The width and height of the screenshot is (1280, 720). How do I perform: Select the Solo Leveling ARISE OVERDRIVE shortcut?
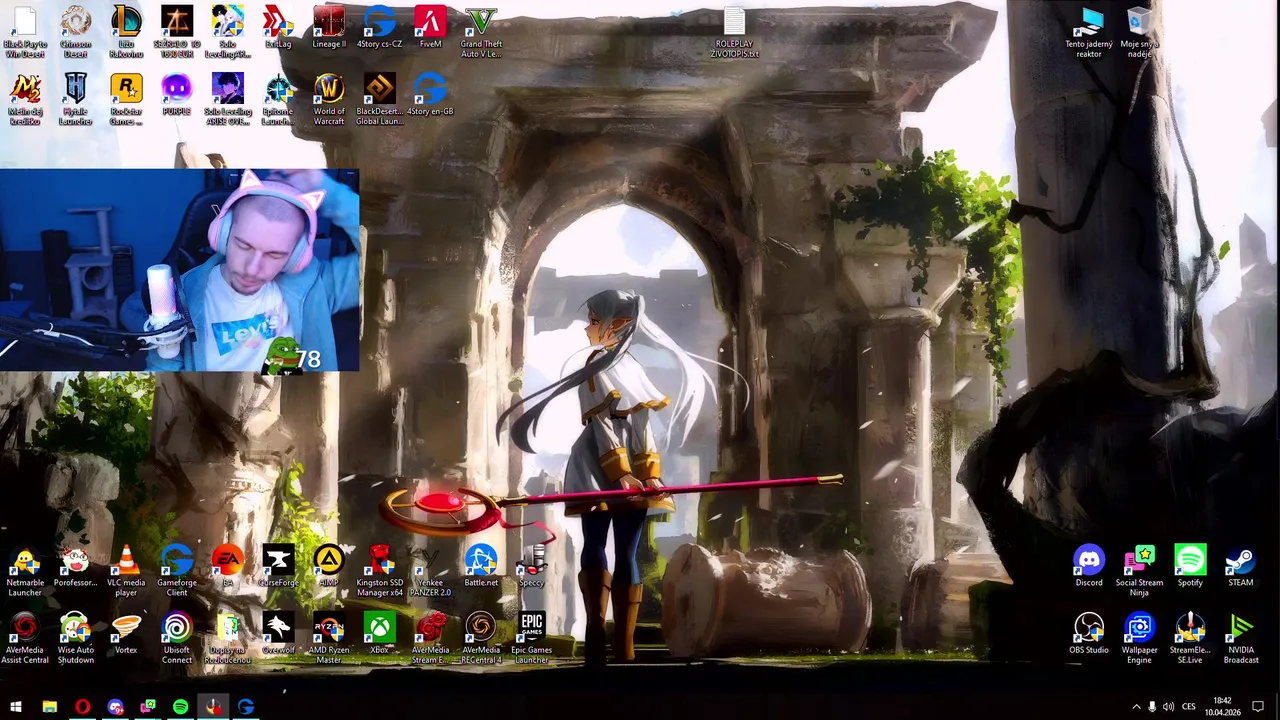pos(227,98)
